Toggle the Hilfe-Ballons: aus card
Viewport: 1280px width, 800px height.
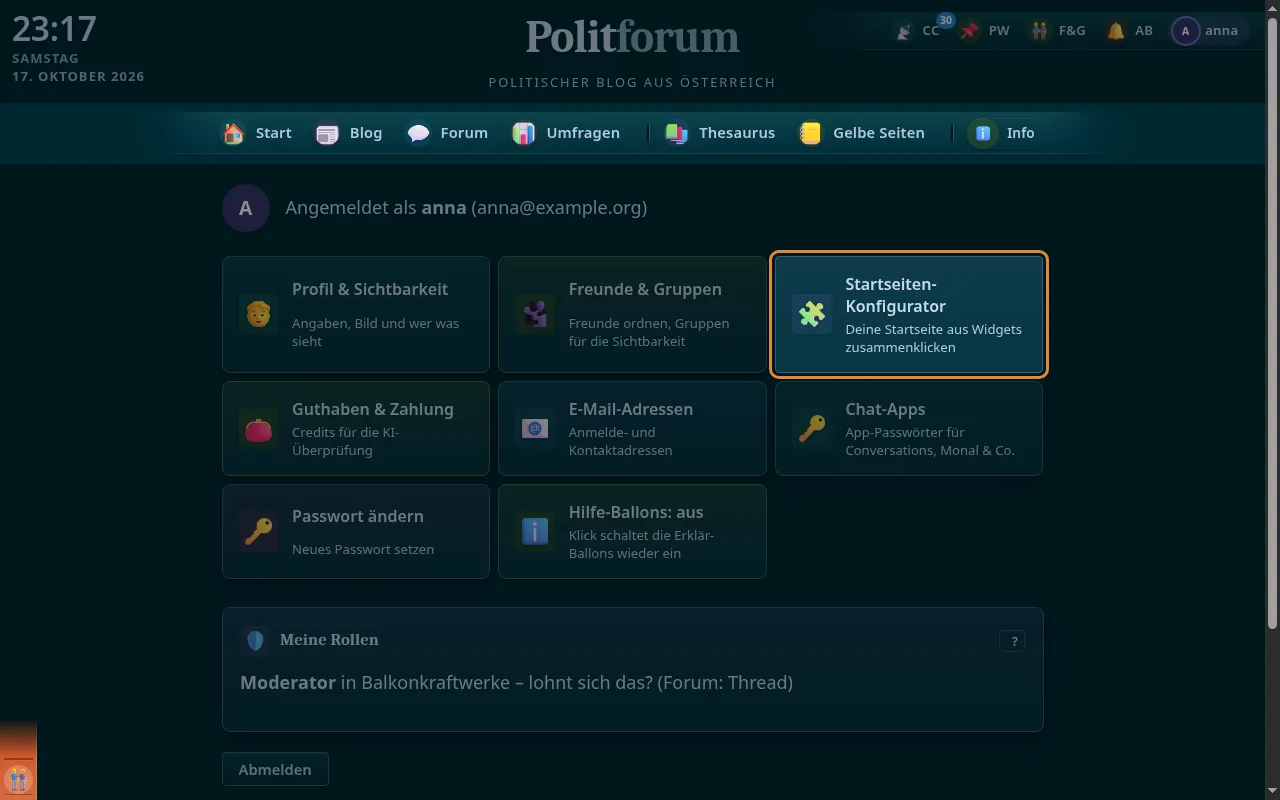click(632, 531)
